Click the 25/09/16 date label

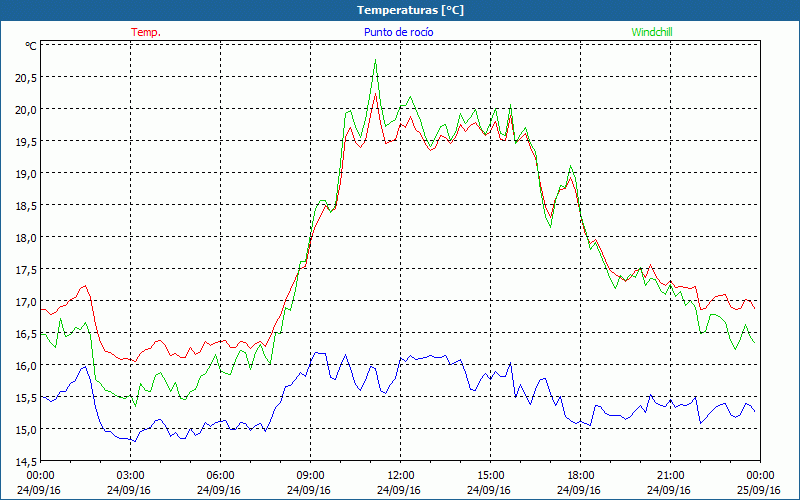[x=760, y=490]
